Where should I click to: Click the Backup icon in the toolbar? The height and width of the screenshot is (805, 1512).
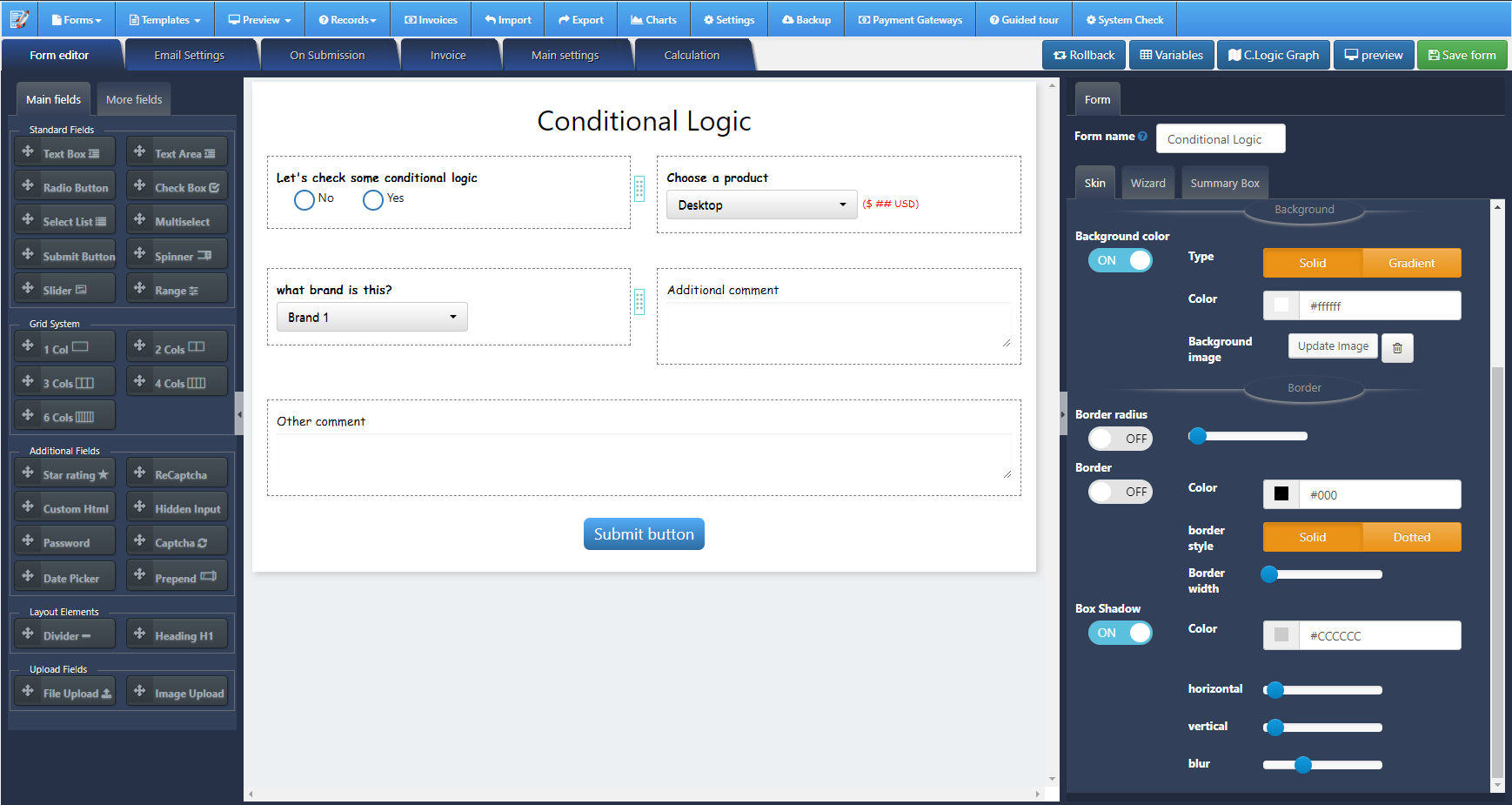click(806, 18)
